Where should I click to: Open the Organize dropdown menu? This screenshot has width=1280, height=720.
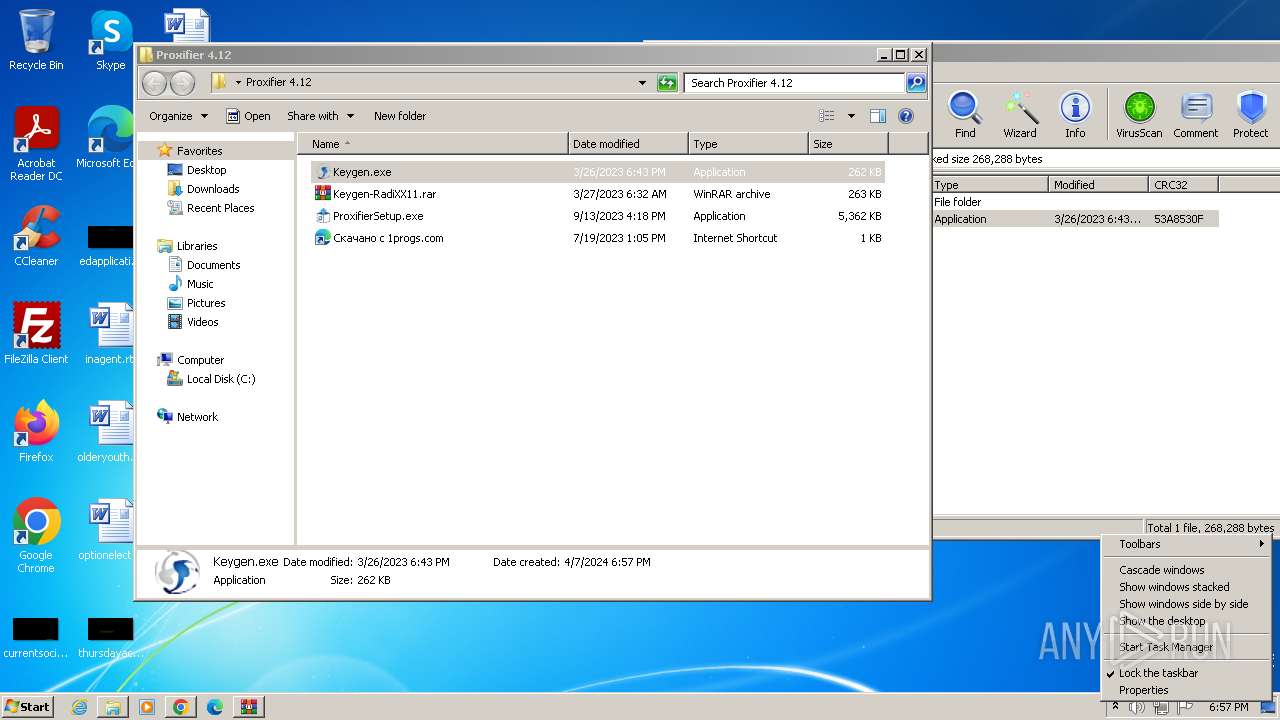pyautogui.click(x=178, y=116)
